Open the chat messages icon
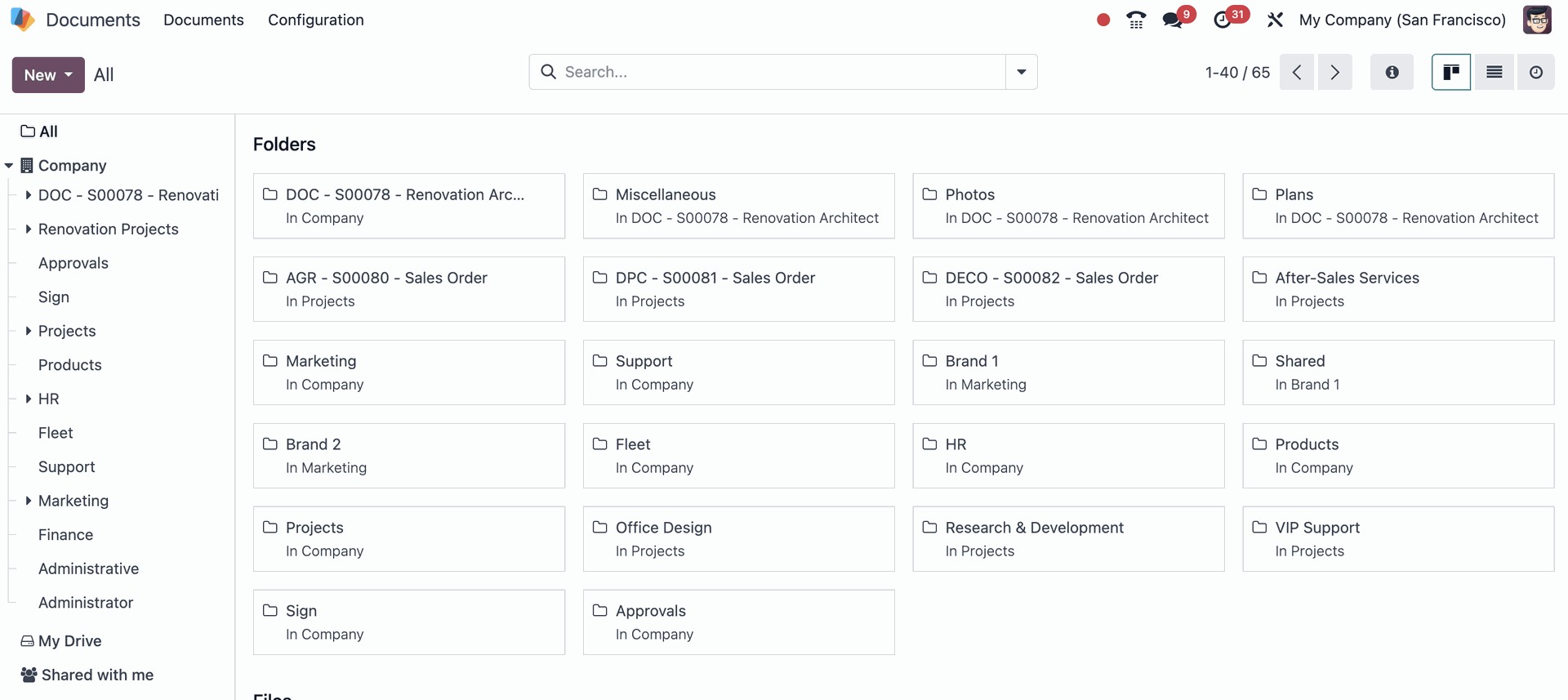Viewport: 1568px width, 700px height. click(x=1174, y=20)
